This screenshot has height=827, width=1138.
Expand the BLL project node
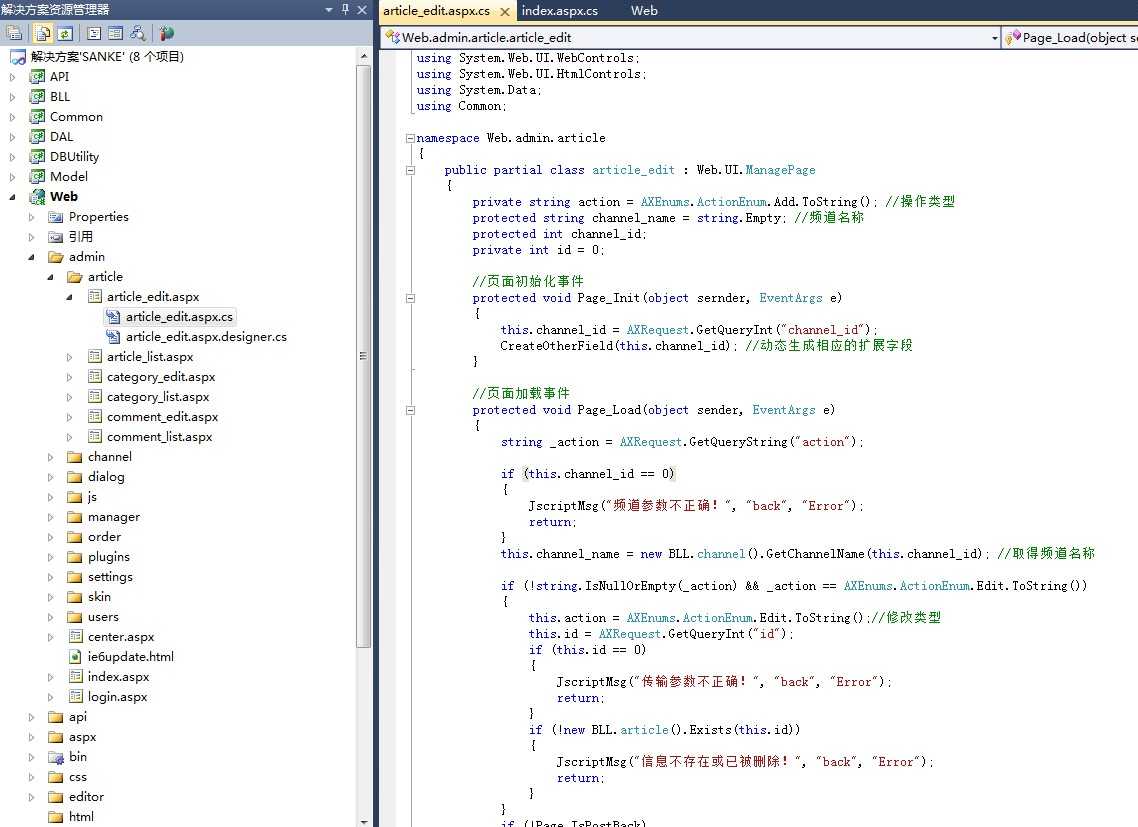[12, 97]
